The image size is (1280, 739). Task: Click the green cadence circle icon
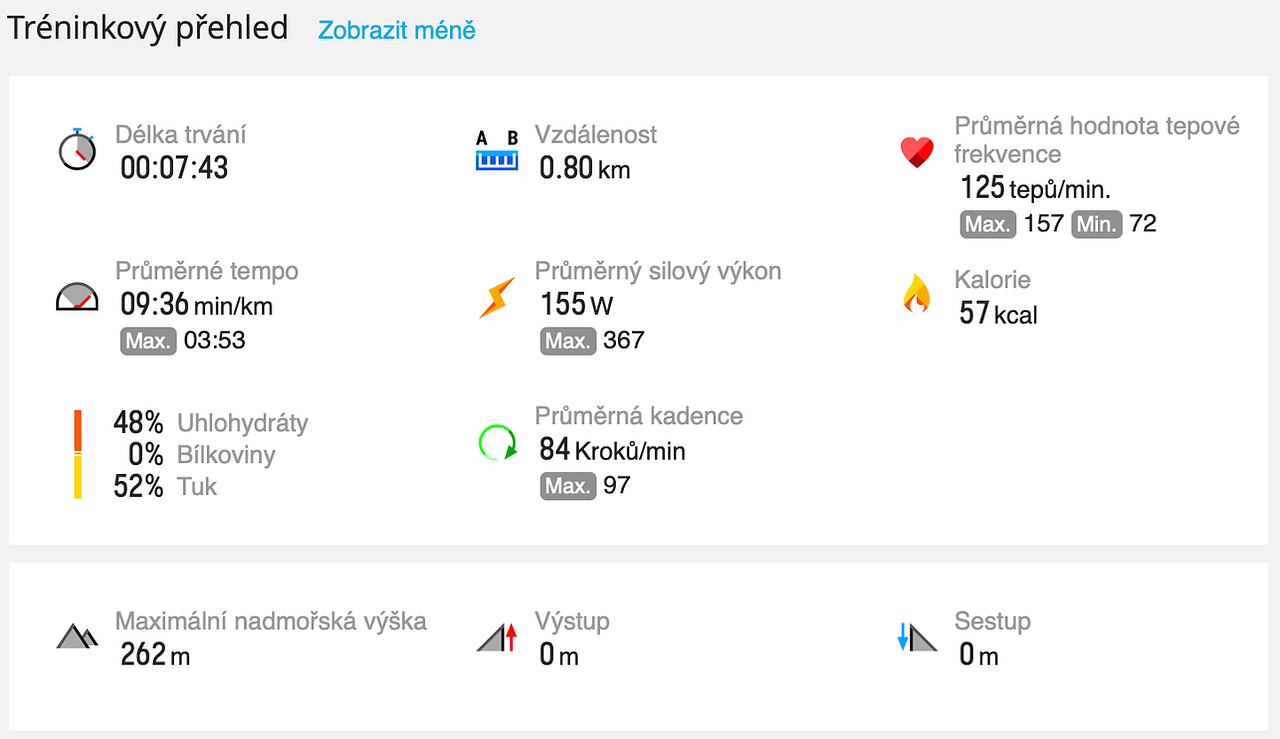(497, 442)
